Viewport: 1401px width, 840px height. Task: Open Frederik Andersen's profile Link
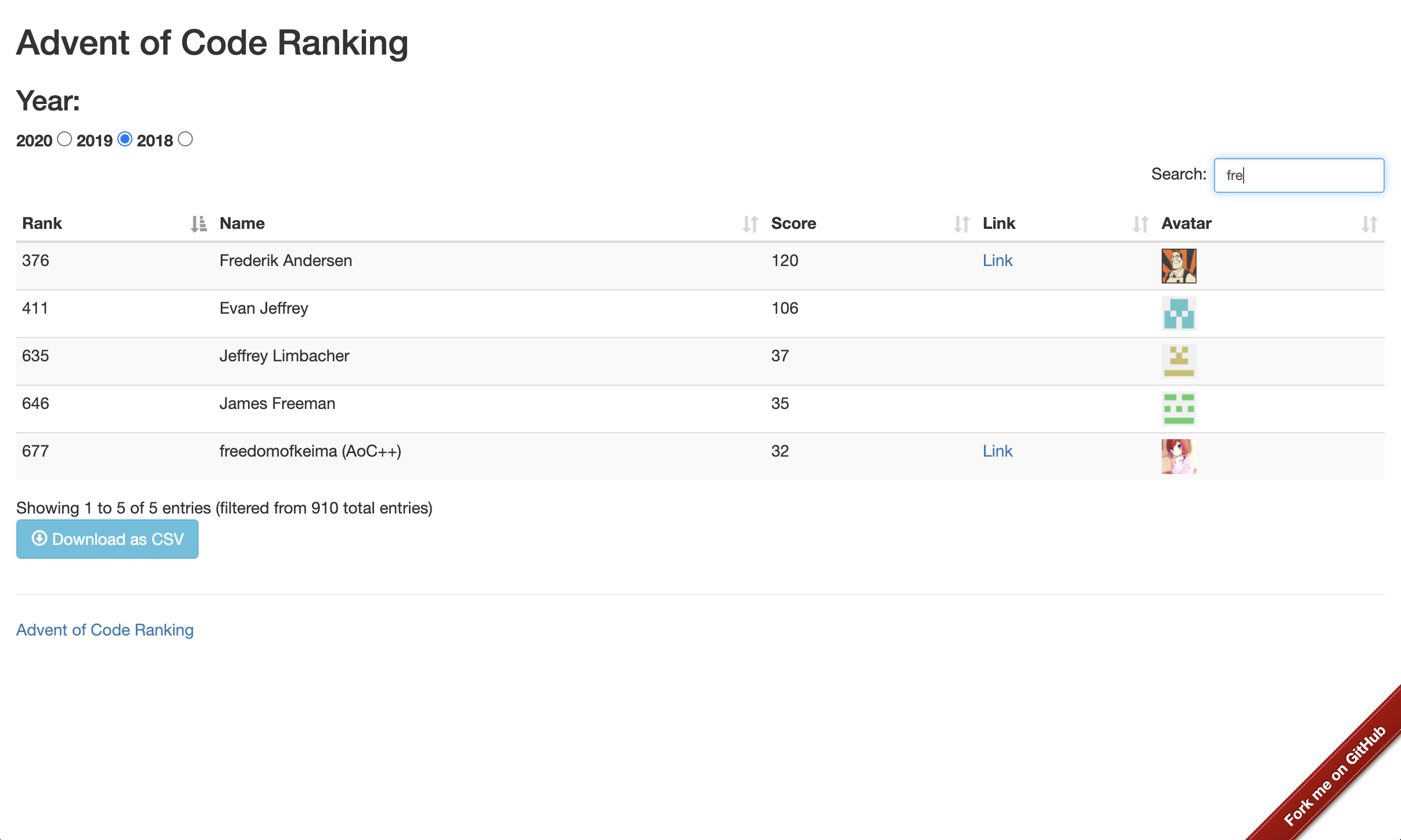[x=997, y=261]
